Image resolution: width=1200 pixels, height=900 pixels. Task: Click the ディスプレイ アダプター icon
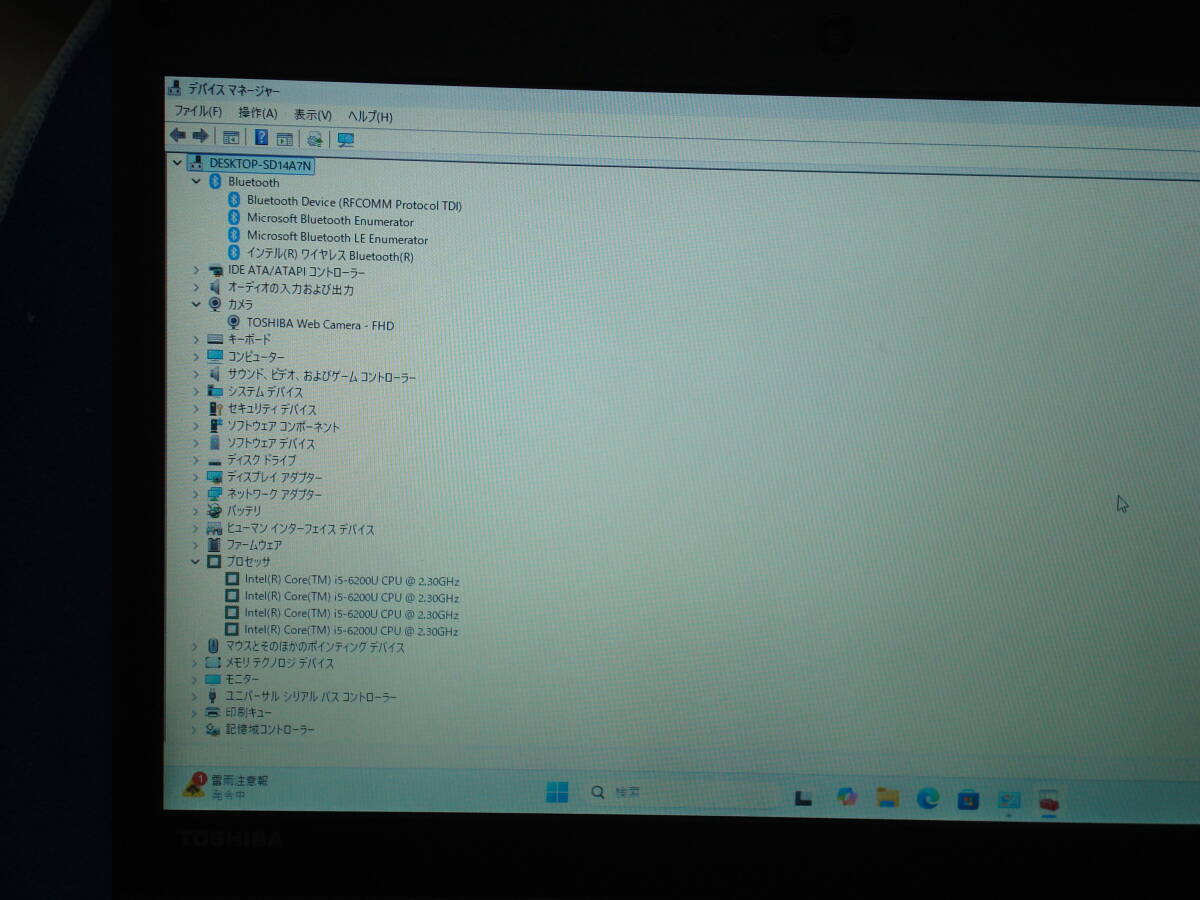click(214, 476)
